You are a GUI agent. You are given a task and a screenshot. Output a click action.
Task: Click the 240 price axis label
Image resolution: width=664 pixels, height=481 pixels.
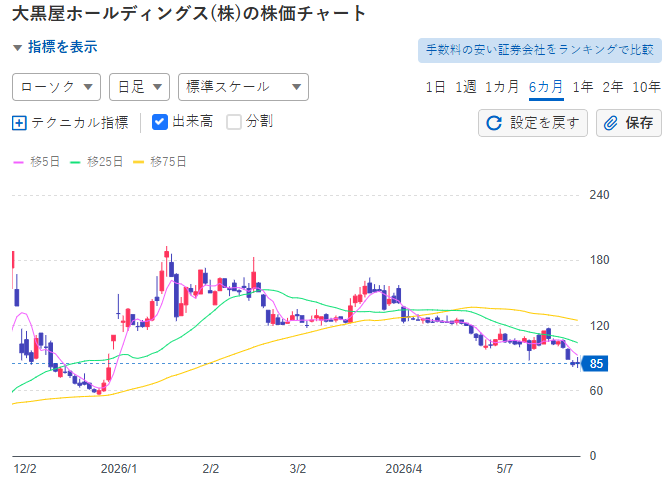[599, 195]
